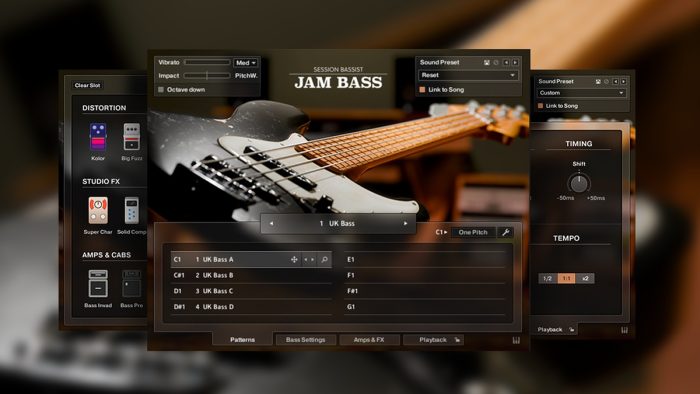
Task: Click the left-right arrows on the UK Bass A row
Action: click(x=309, y=259)
